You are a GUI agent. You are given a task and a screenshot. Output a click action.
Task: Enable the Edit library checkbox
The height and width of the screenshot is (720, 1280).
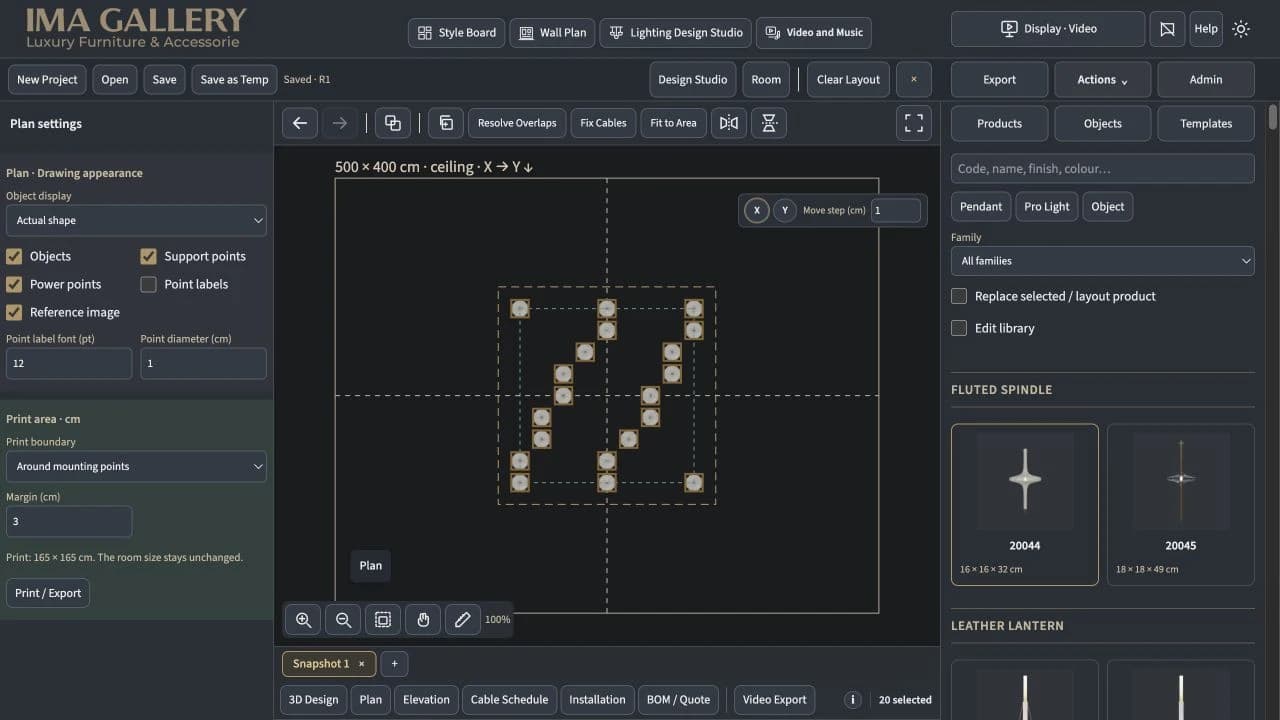click(x=959, y=328)
